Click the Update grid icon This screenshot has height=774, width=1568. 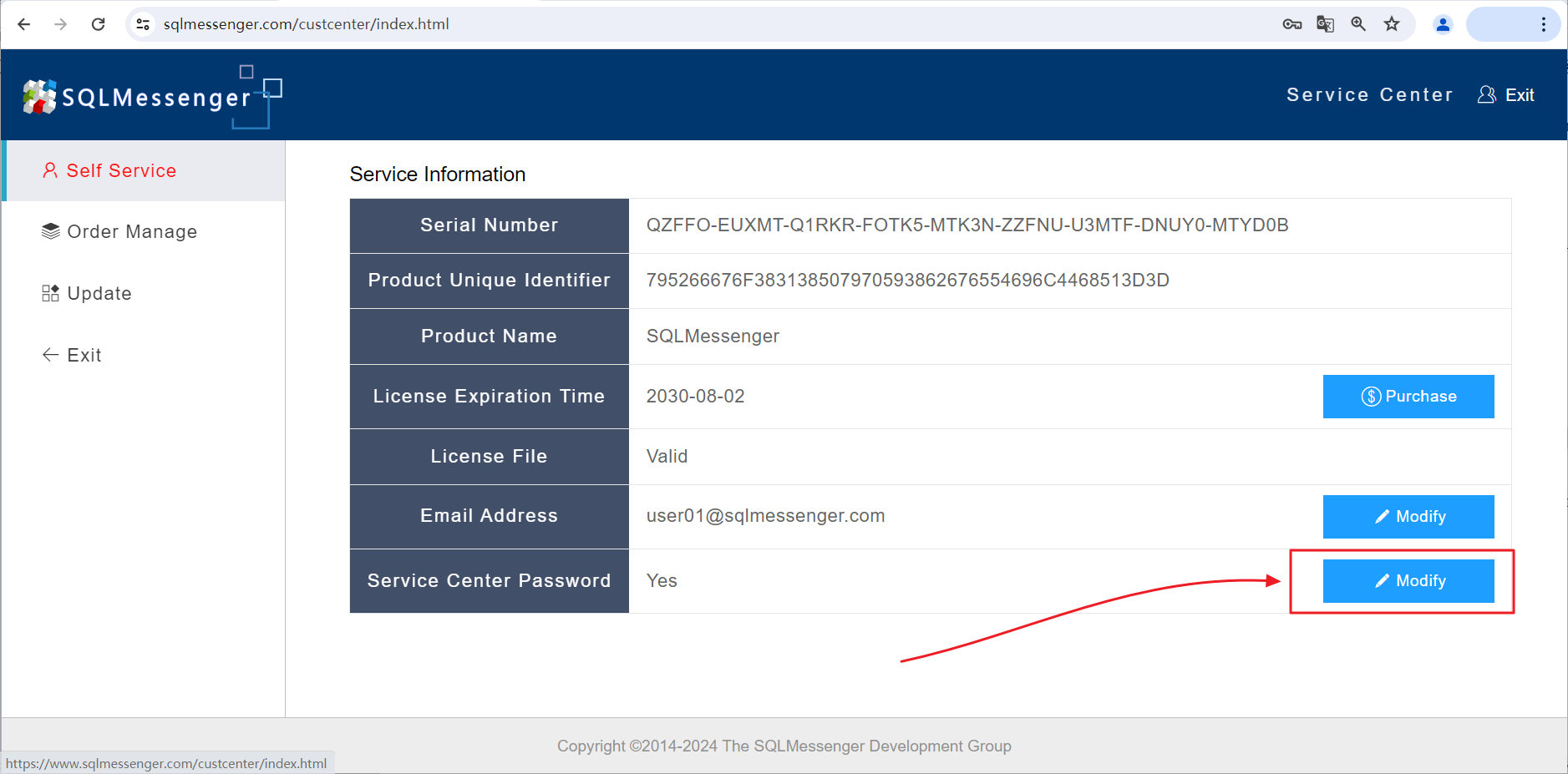[x=51, y=293]
